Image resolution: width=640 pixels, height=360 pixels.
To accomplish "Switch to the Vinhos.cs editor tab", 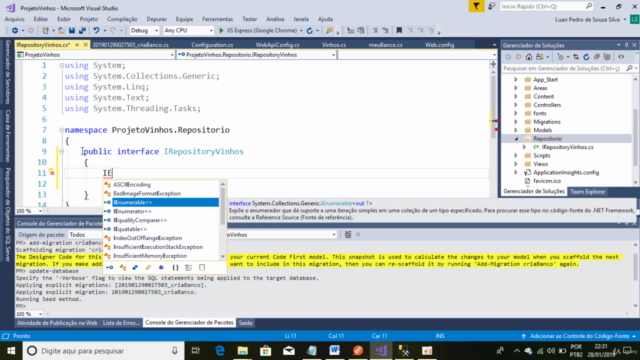I will point(333,45).
